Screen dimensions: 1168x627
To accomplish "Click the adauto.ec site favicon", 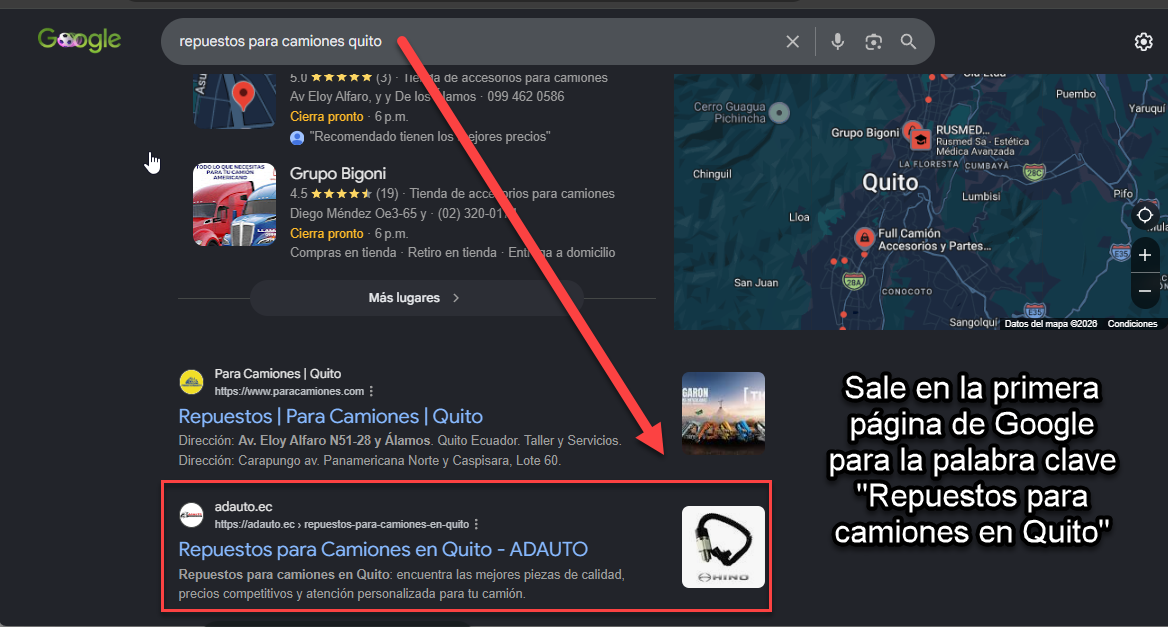I will click(191, 515).
